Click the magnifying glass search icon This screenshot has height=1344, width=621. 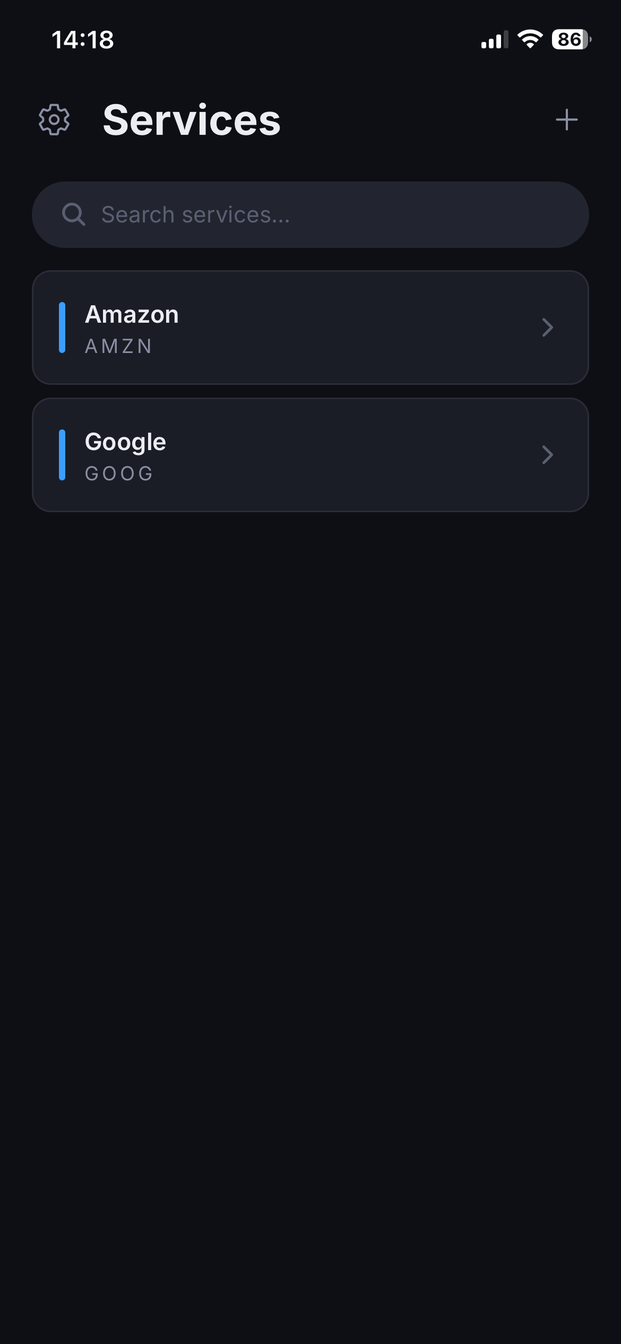pos(73,214)
